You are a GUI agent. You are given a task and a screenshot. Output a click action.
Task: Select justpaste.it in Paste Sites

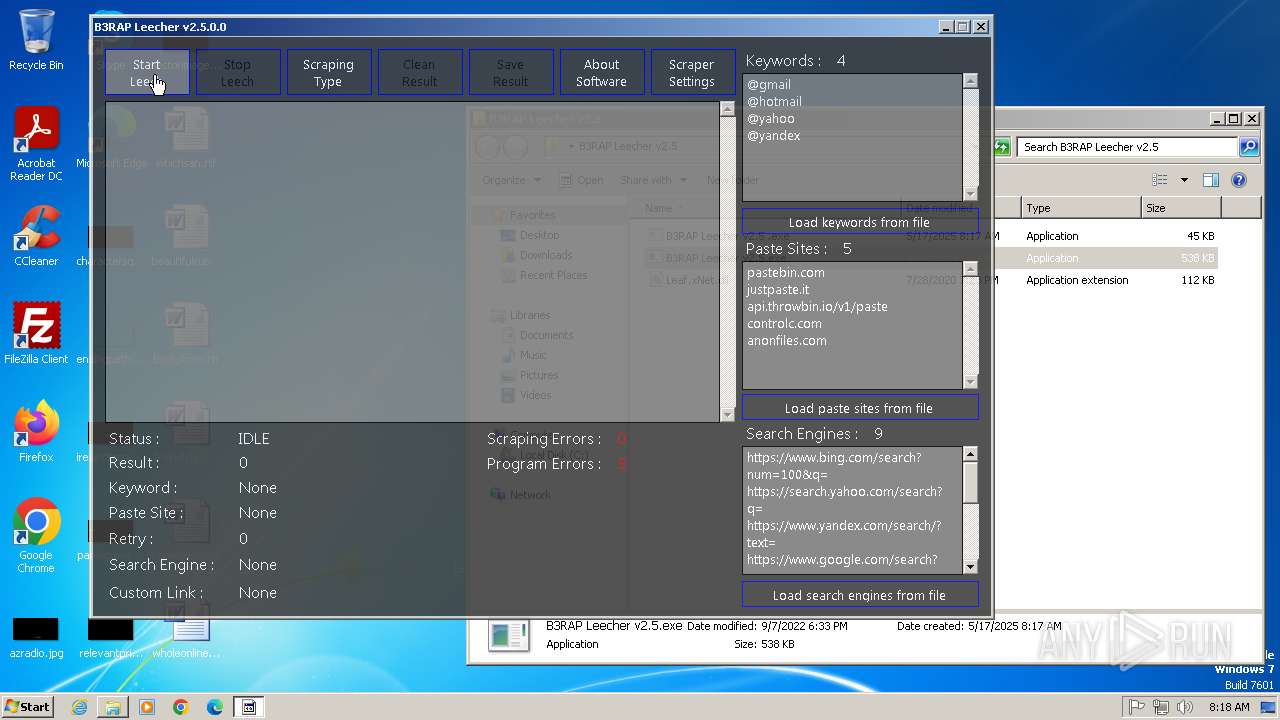coord(778,290)
